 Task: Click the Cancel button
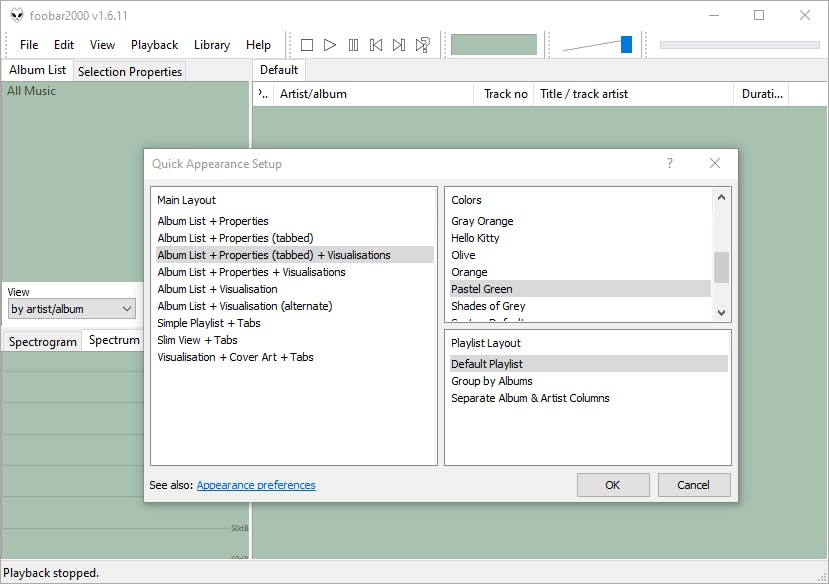pyautogui.click(x=693, y=485)
